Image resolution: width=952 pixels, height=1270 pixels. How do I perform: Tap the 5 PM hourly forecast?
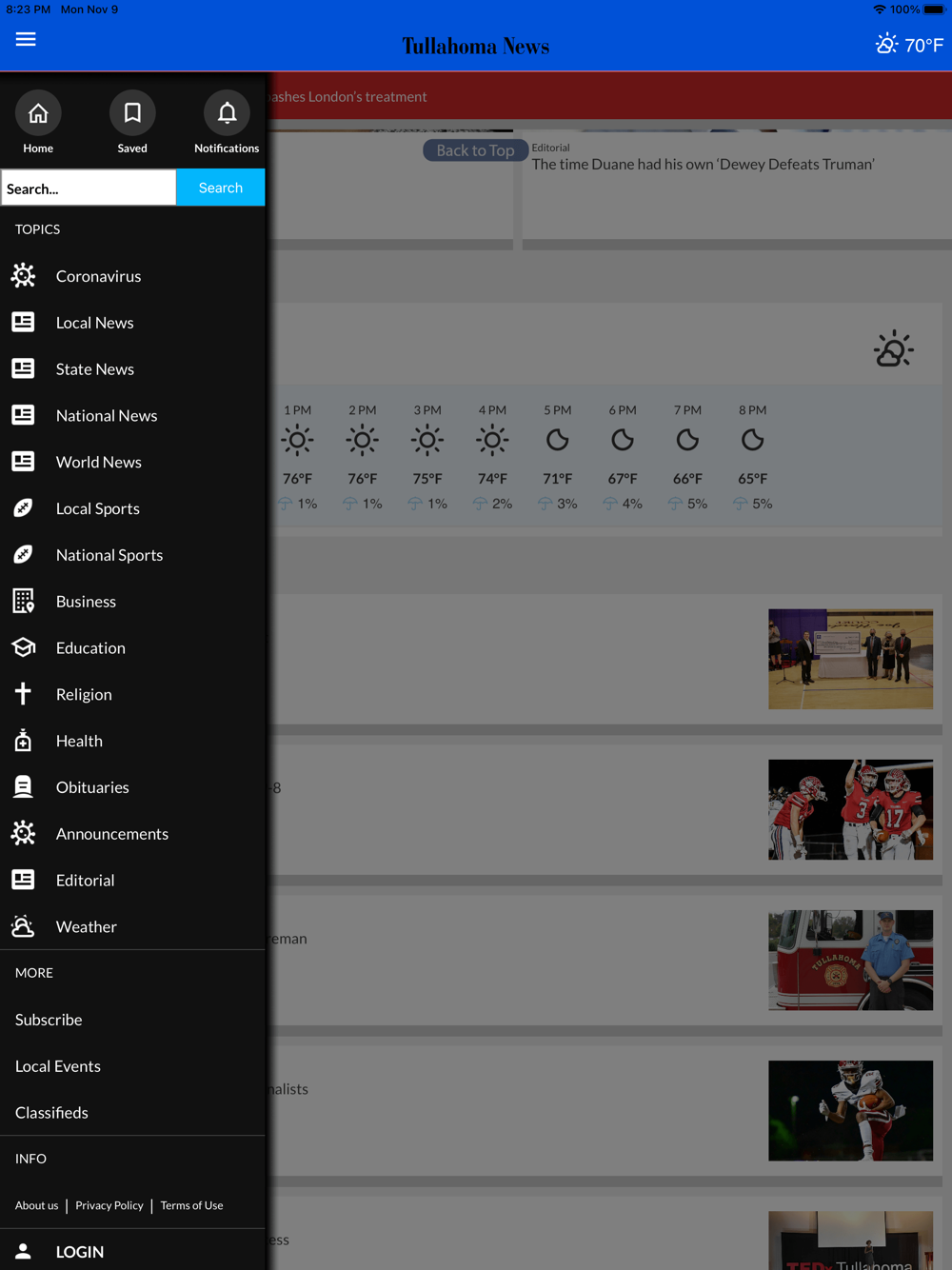point(558,457)
